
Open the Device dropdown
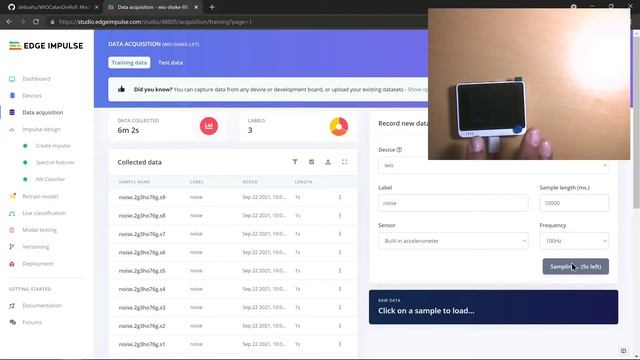coord(493,165)
